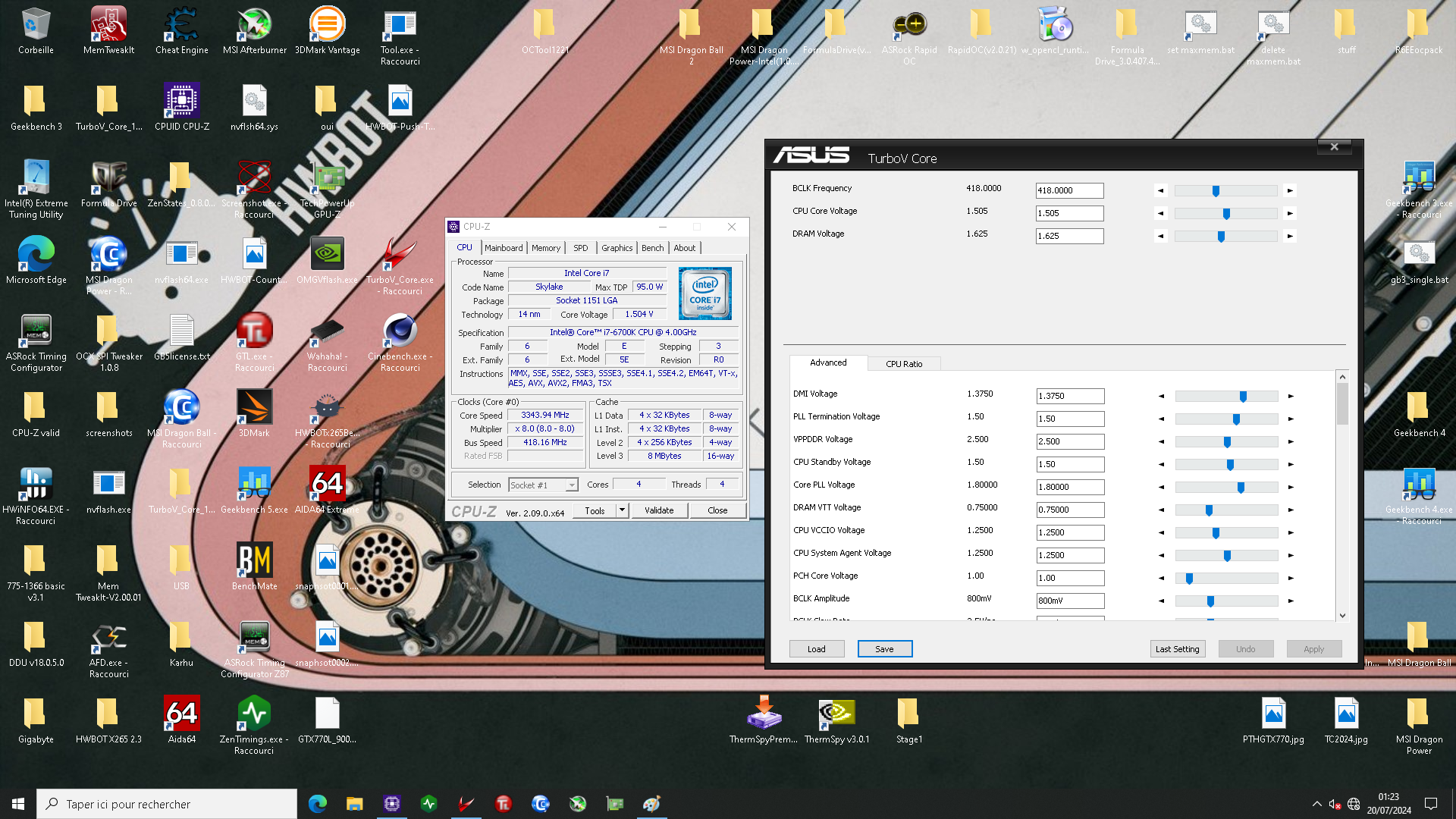The width and height of the screenshot is (1456, 819).
Task: Open the Aida64 icon in bottom row
Action: coord(181,720)
